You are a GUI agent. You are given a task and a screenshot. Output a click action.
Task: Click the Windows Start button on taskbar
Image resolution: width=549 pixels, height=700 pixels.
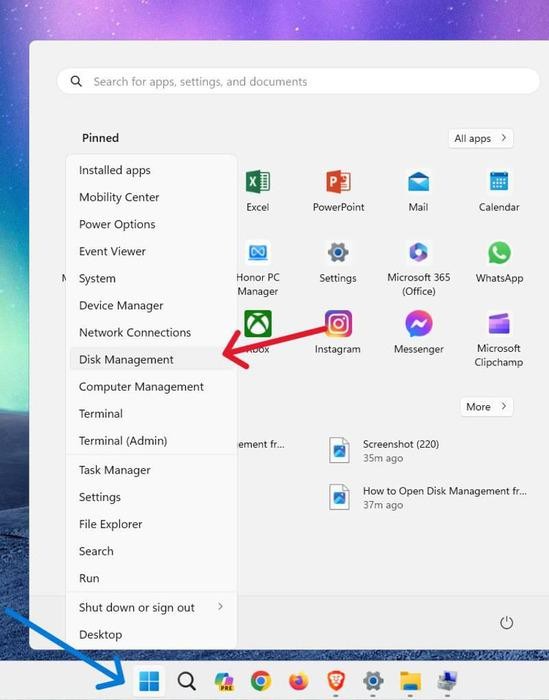click(149, 681)
